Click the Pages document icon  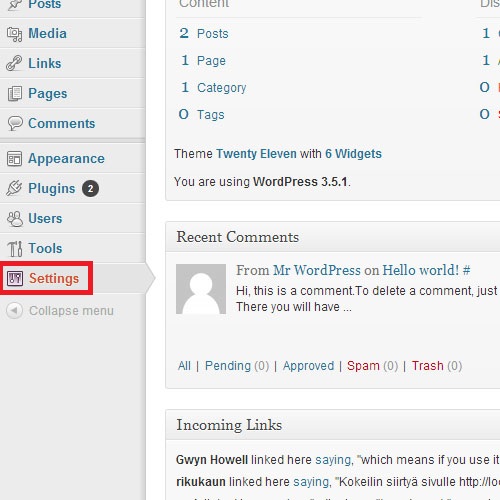15,94
